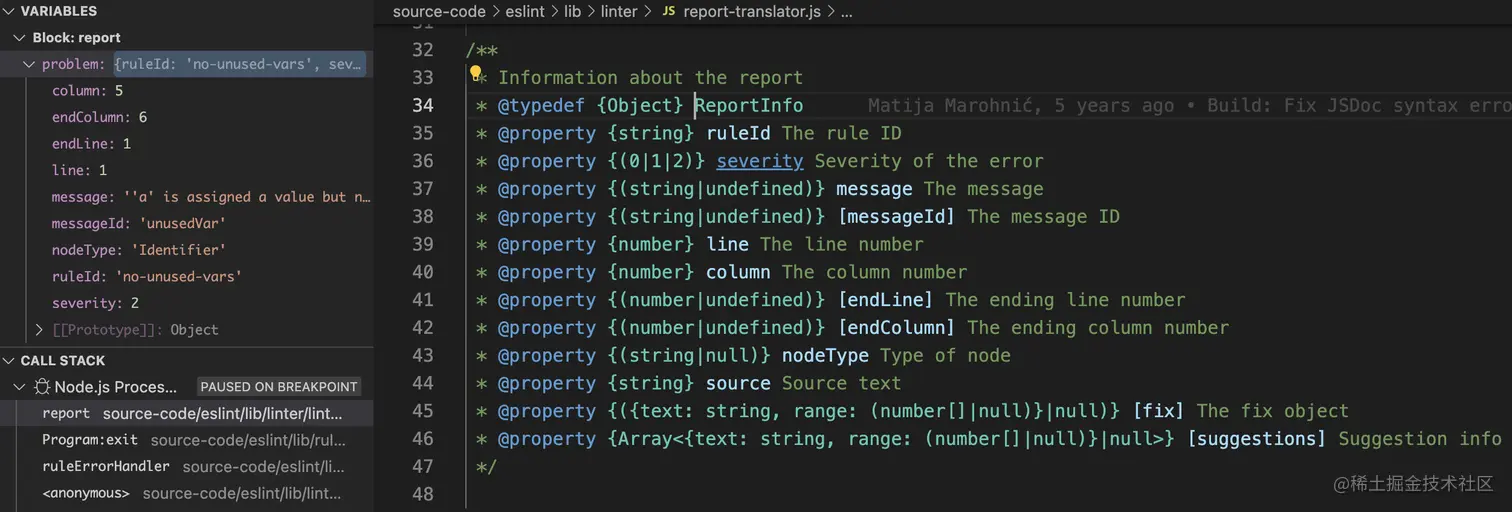1512x512 pixels.
Task: Select the message variable row
Action: (x=186, y=197)
